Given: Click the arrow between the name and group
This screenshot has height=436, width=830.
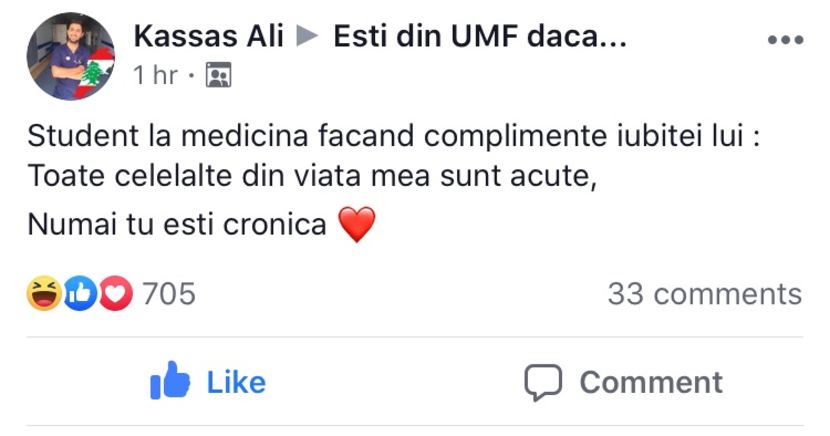Looking at the screenshot, I should coord(309,38).
